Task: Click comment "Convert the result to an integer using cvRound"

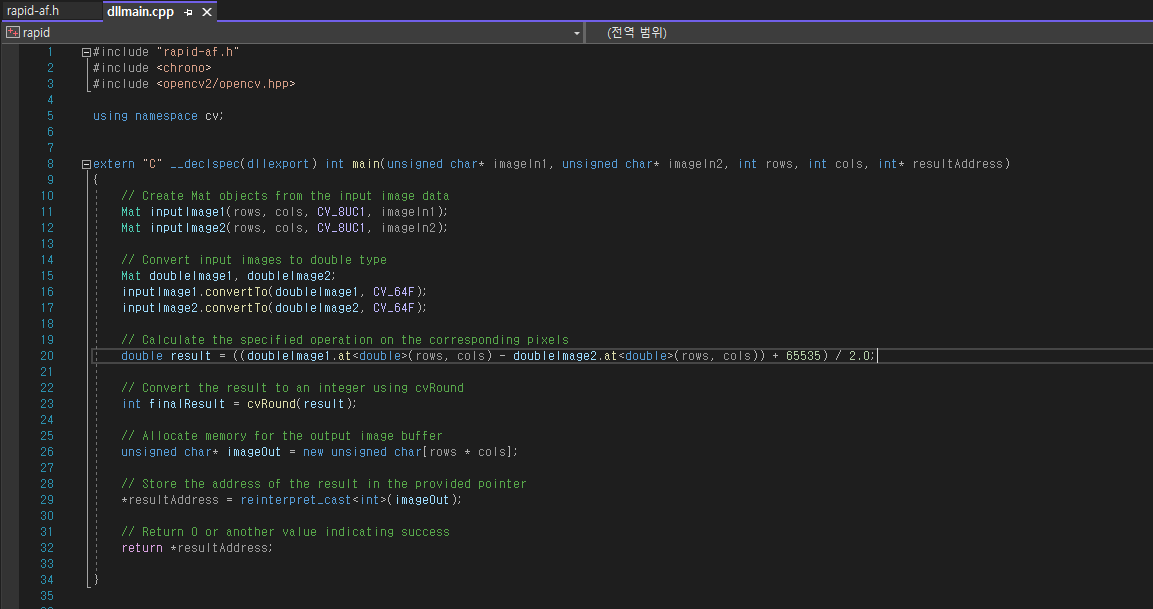Action: (x=293, y=388)
